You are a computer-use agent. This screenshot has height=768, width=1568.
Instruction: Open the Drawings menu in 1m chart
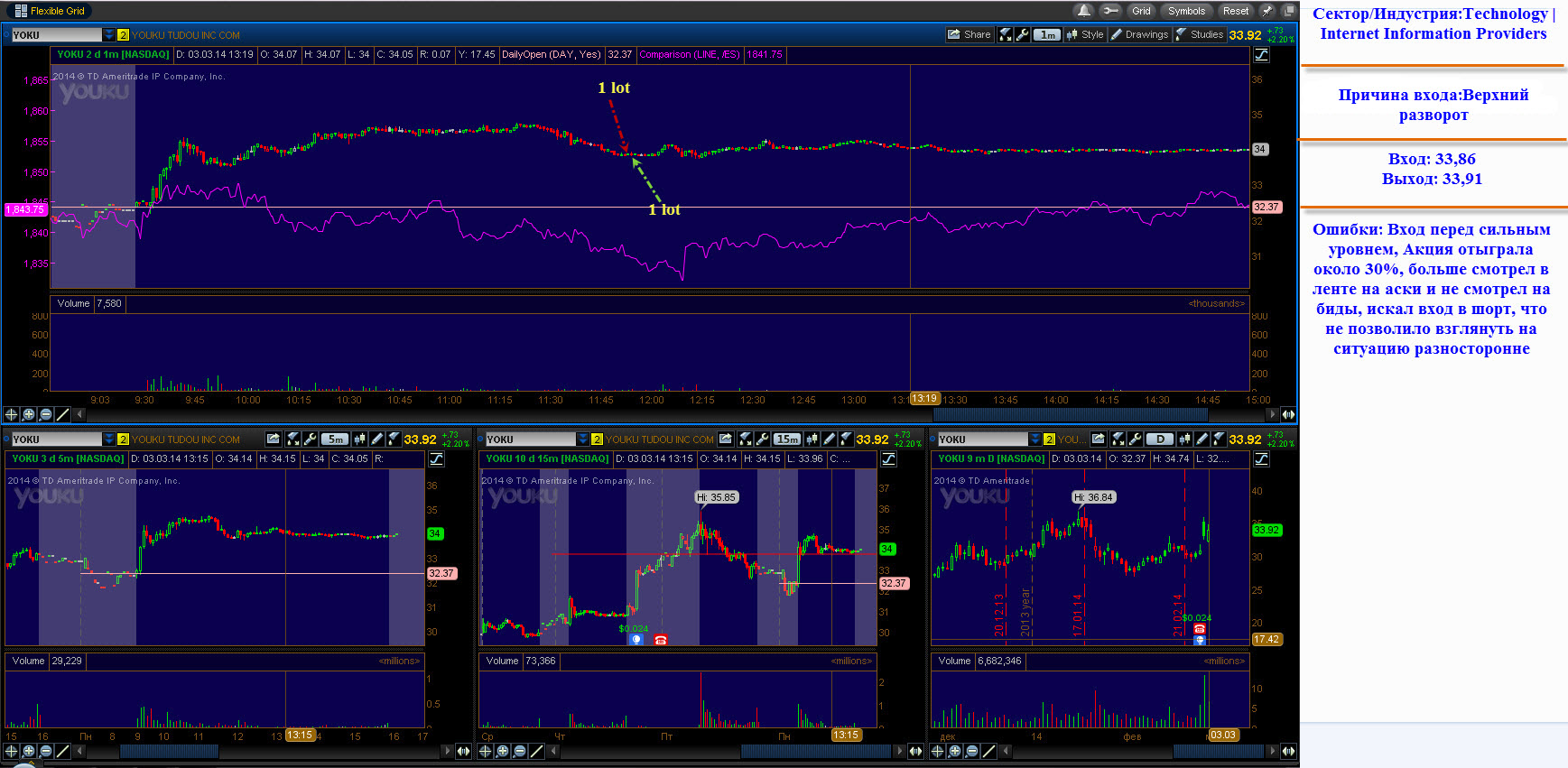click(x=1139, y=34)
